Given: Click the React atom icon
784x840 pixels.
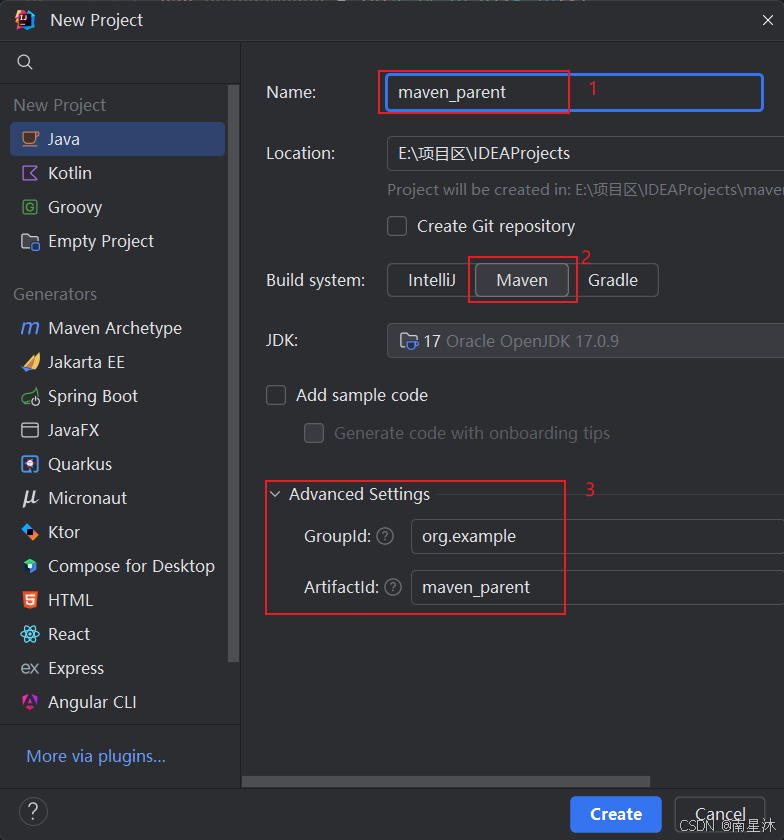Looking at the screenshot, I should click(x=30, y=634).
